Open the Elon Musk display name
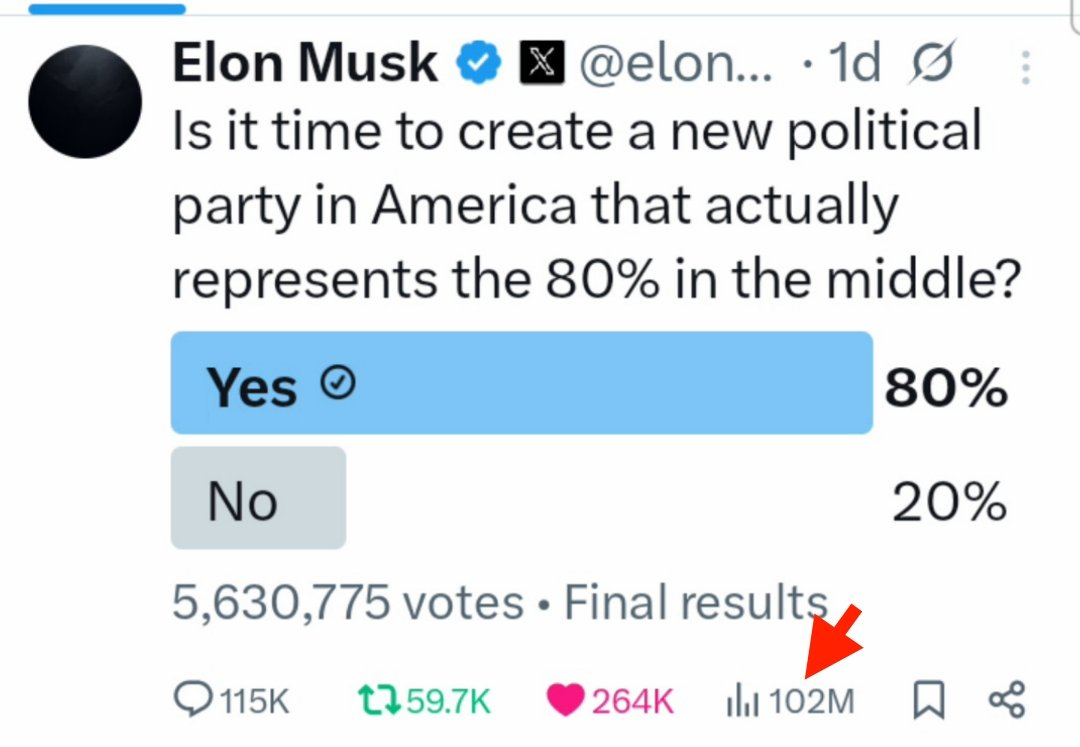The width and height of the screenshot is (1080, 747). 305,63
